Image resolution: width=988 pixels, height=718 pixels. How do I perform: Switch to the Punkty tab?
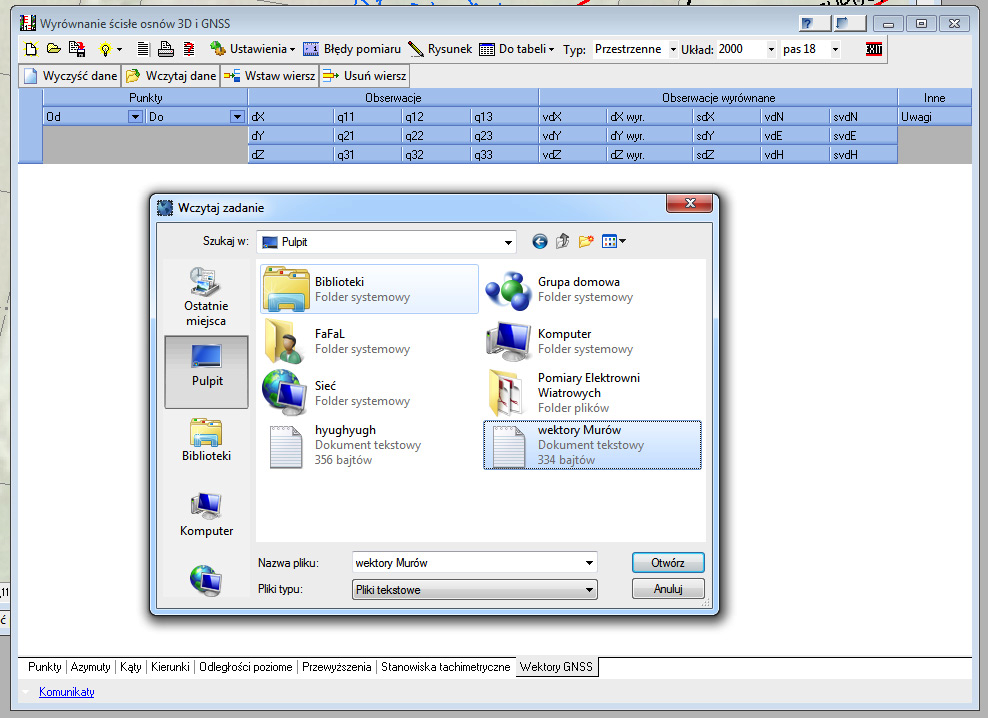click(x=45, y=667)
